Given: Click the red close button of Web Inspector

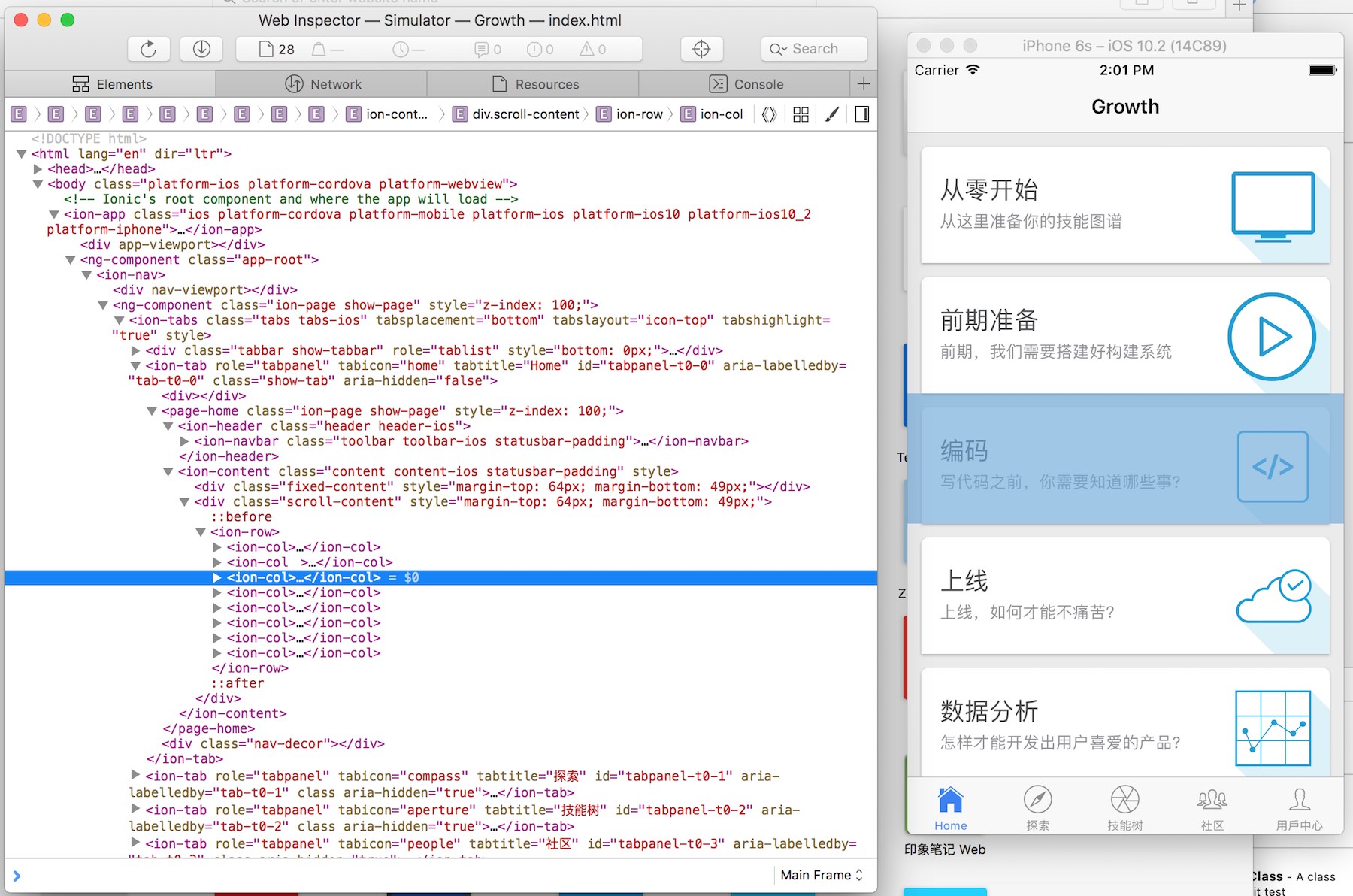Looking at the screenshot, I should click(22, 20).
